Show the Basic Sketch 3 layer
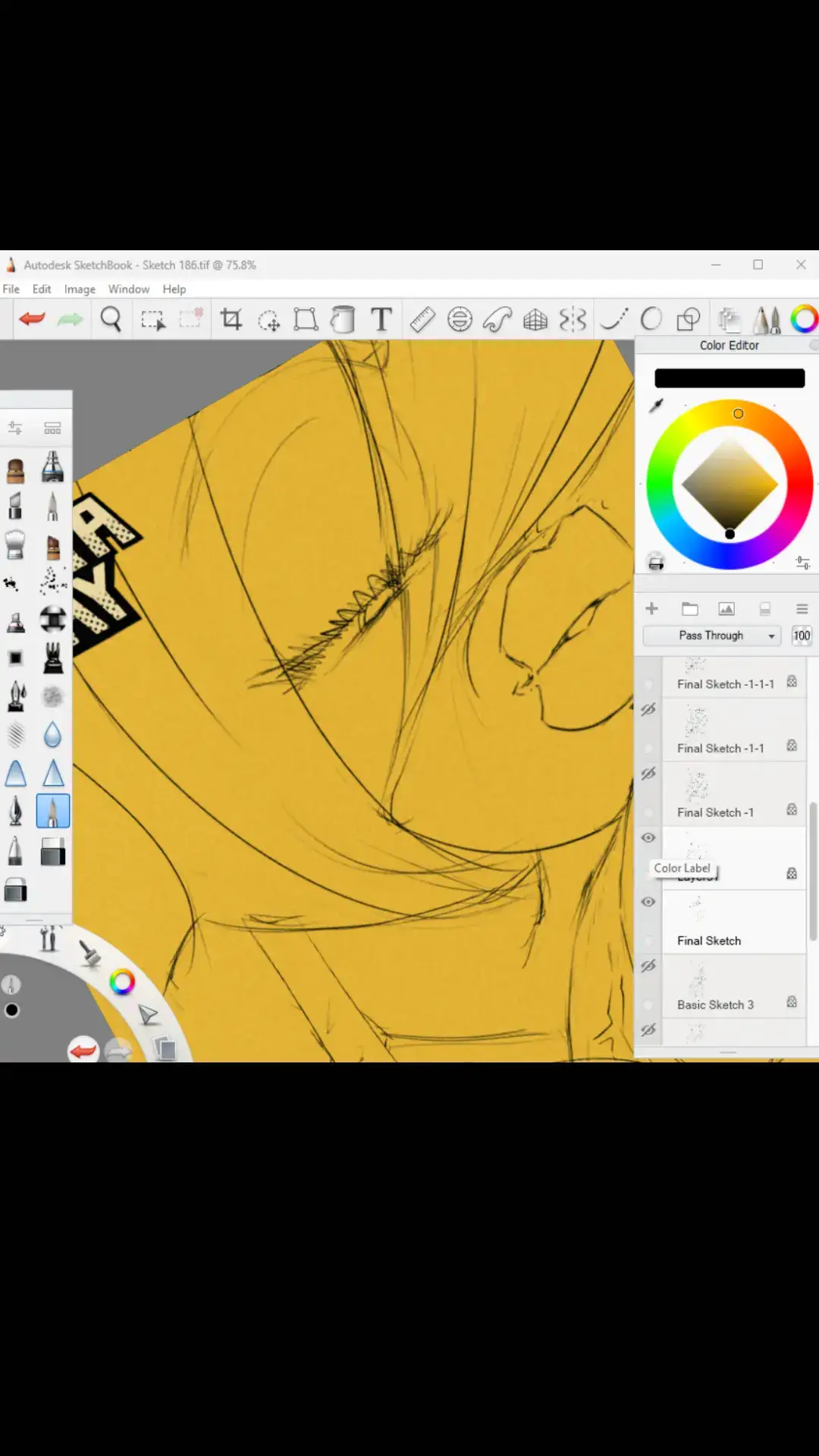The width and height of the screenshot is (819, 1456). [x=648, y=966]
